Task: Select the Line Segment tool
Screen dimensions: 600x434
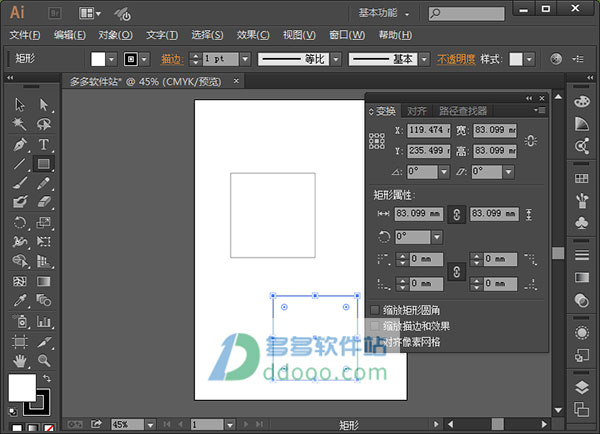Action: 20,164
